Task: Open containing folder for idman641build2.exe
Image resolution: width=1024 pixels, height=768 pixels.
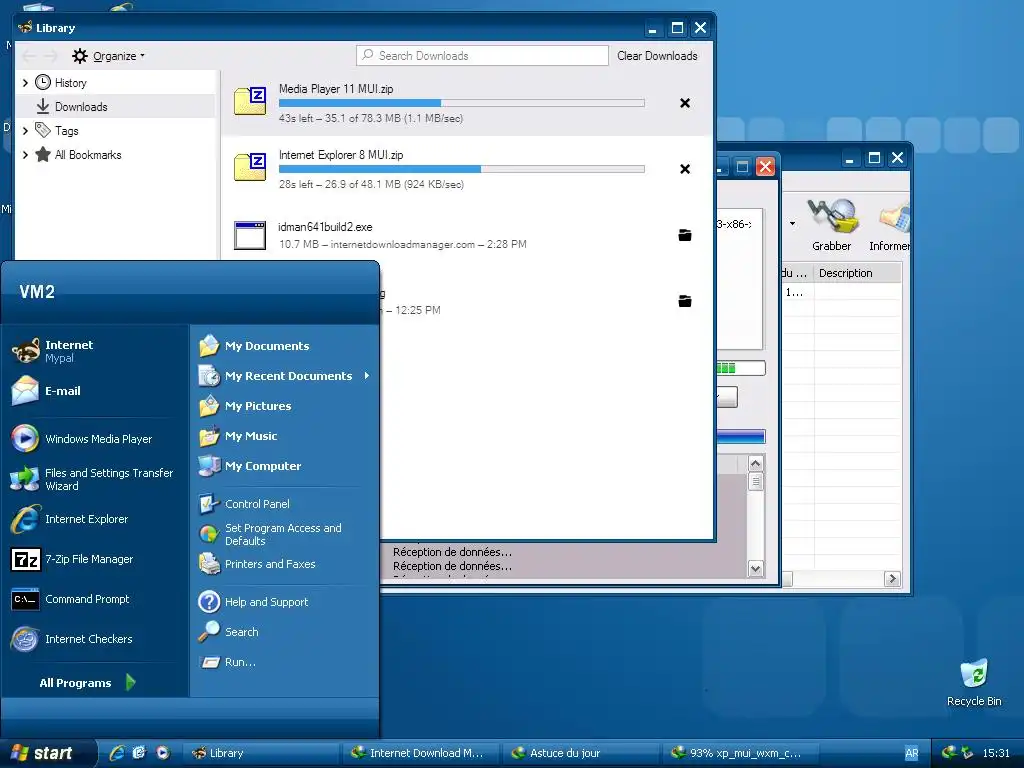Action: [x=684, y=235]
